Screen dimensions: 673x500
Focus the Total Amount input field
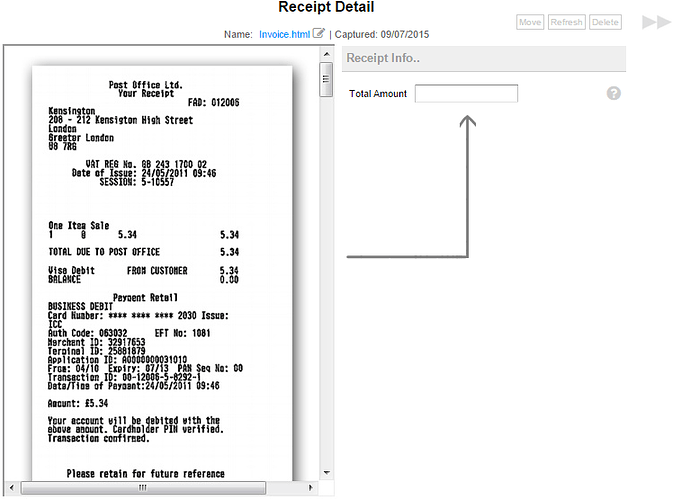(466, 94)
